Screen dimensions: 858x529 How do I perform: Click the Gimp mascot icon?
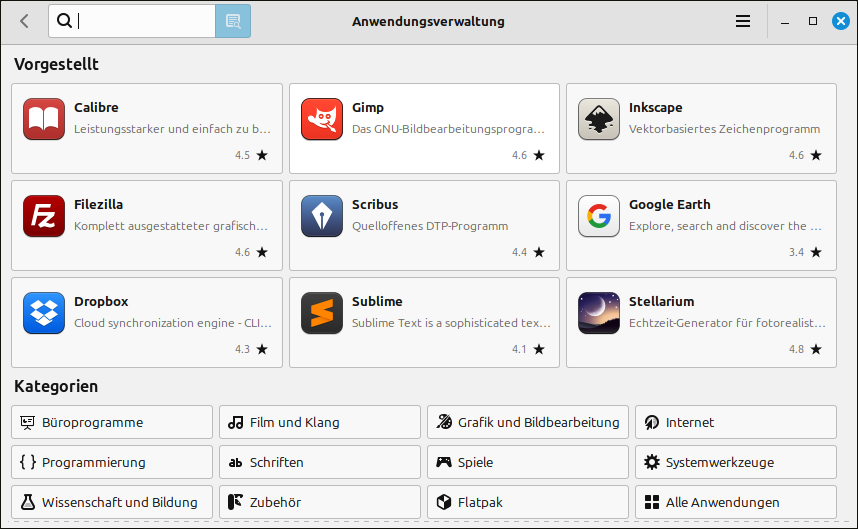tap(322, 119)
